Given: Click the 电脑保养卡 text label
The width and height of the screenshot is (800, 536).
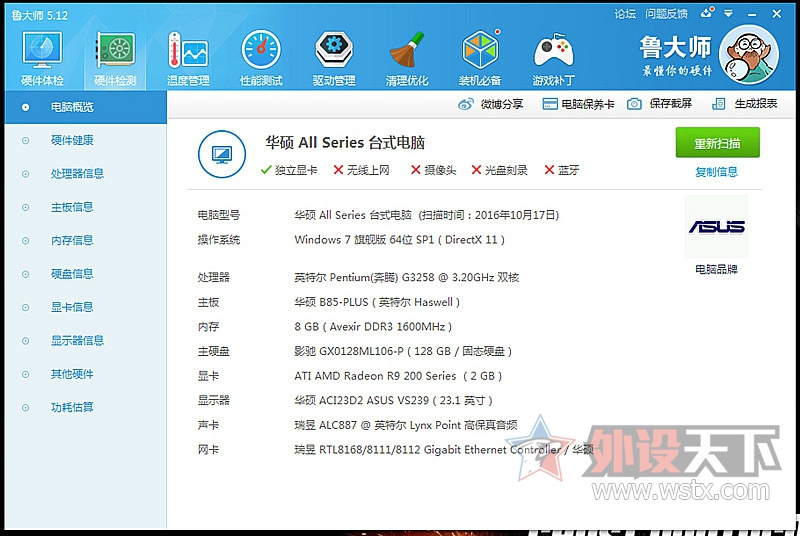Looking at the screenshot, I should [x=587, y=104].
